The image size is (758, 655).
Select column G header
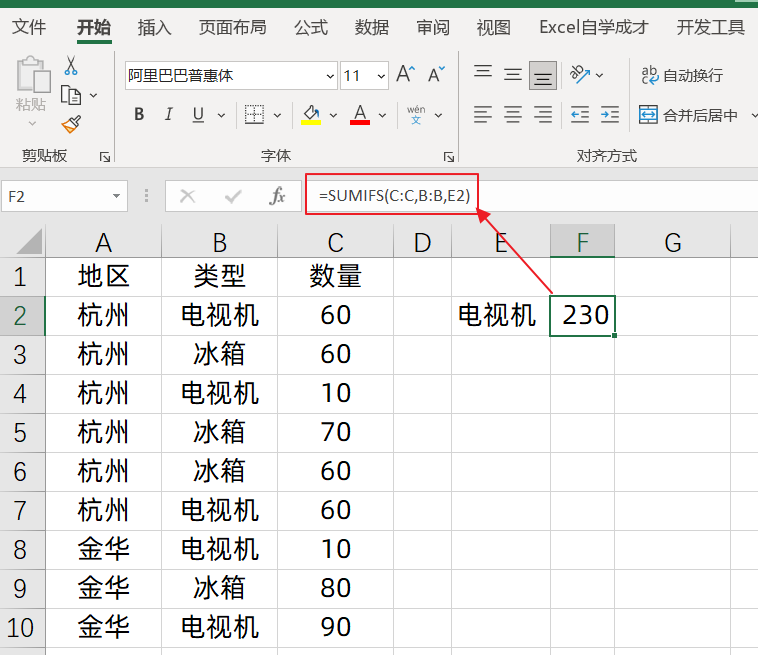672,241
